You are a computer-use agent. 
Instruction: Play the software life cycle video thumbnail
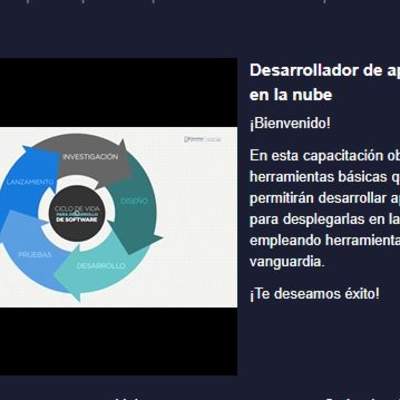pos(118,217)
